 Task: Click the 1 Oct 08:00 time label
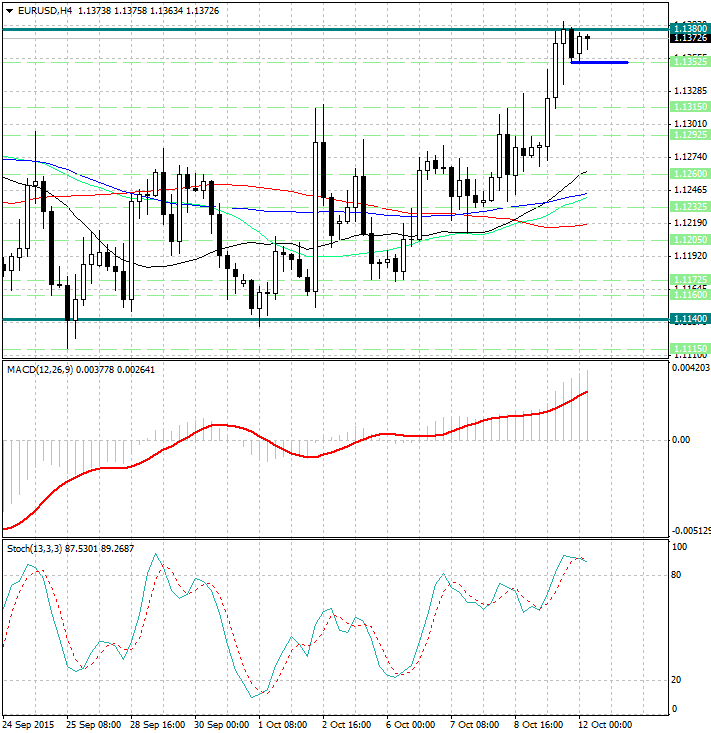283,725
